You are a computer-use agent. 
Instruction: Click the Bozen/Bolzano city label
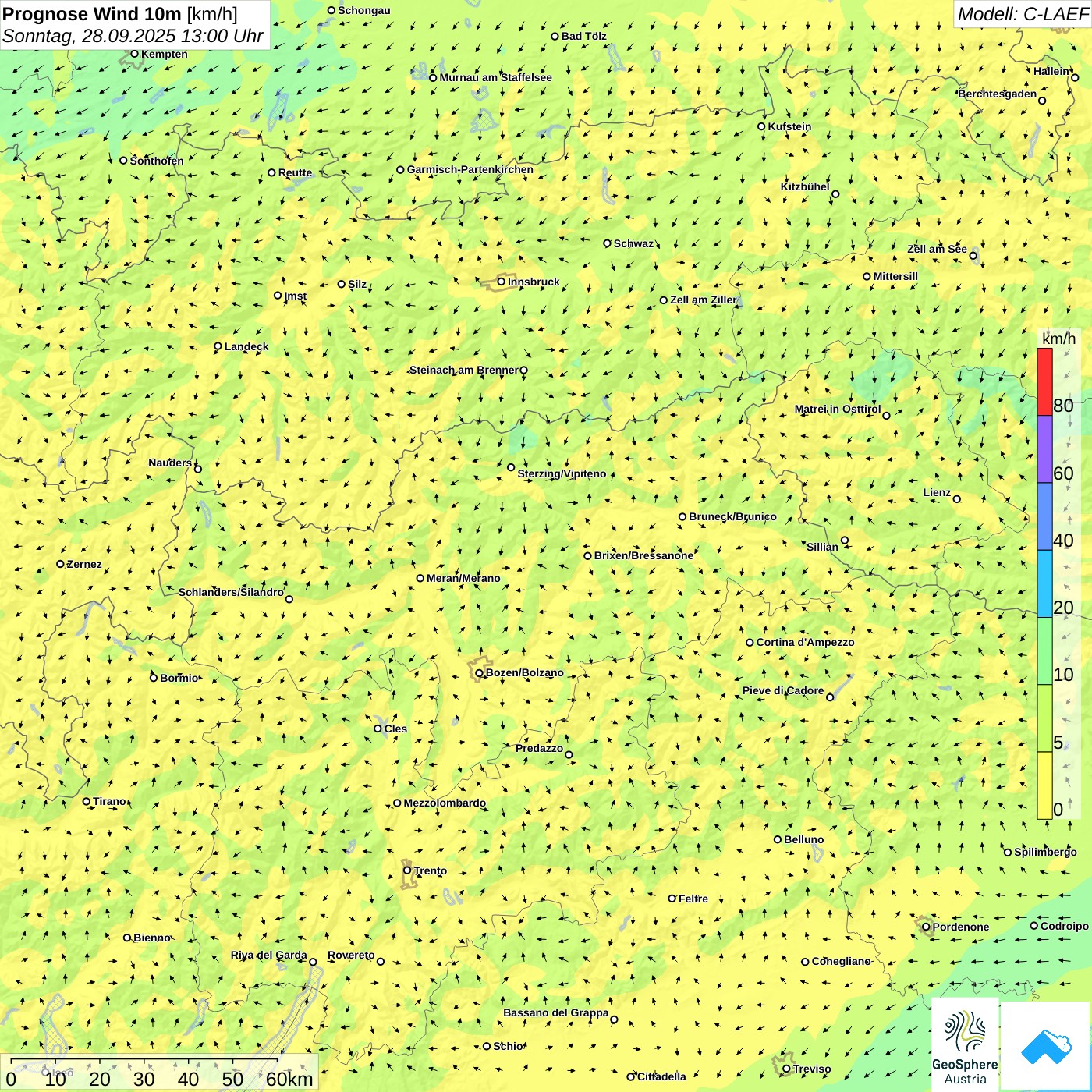pyautogui.click(x=524, y=672)
